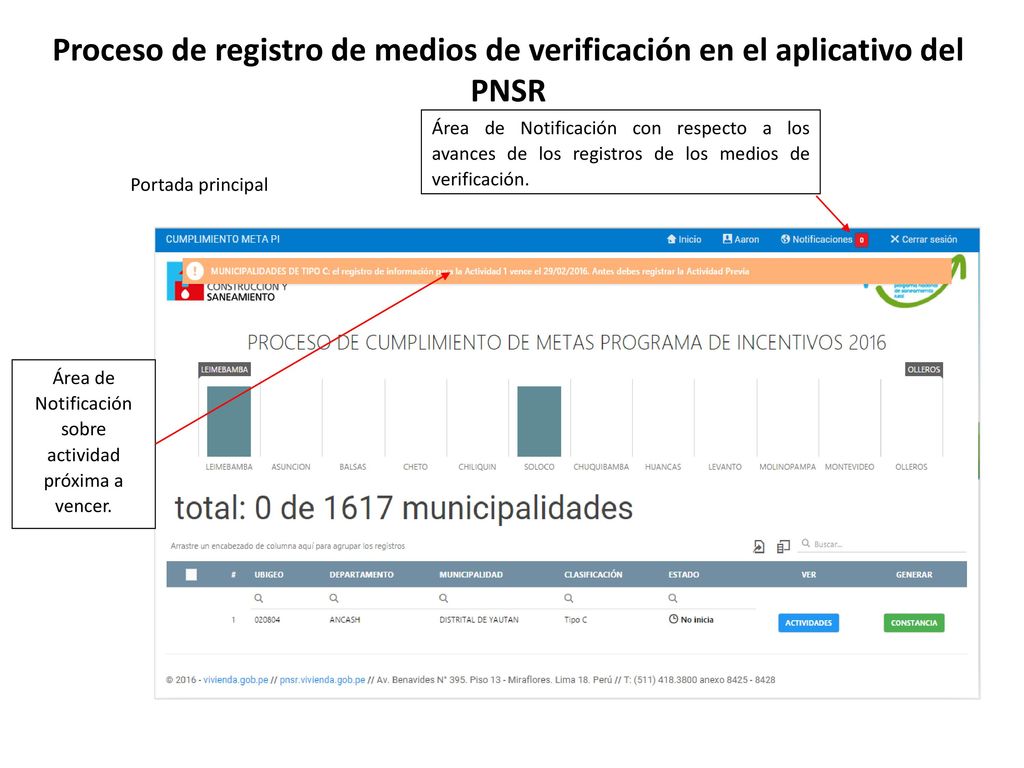Click the OLLEROS axis label below the chart
The width and height of the screenshot is (1024, 768).
point(911,467)
